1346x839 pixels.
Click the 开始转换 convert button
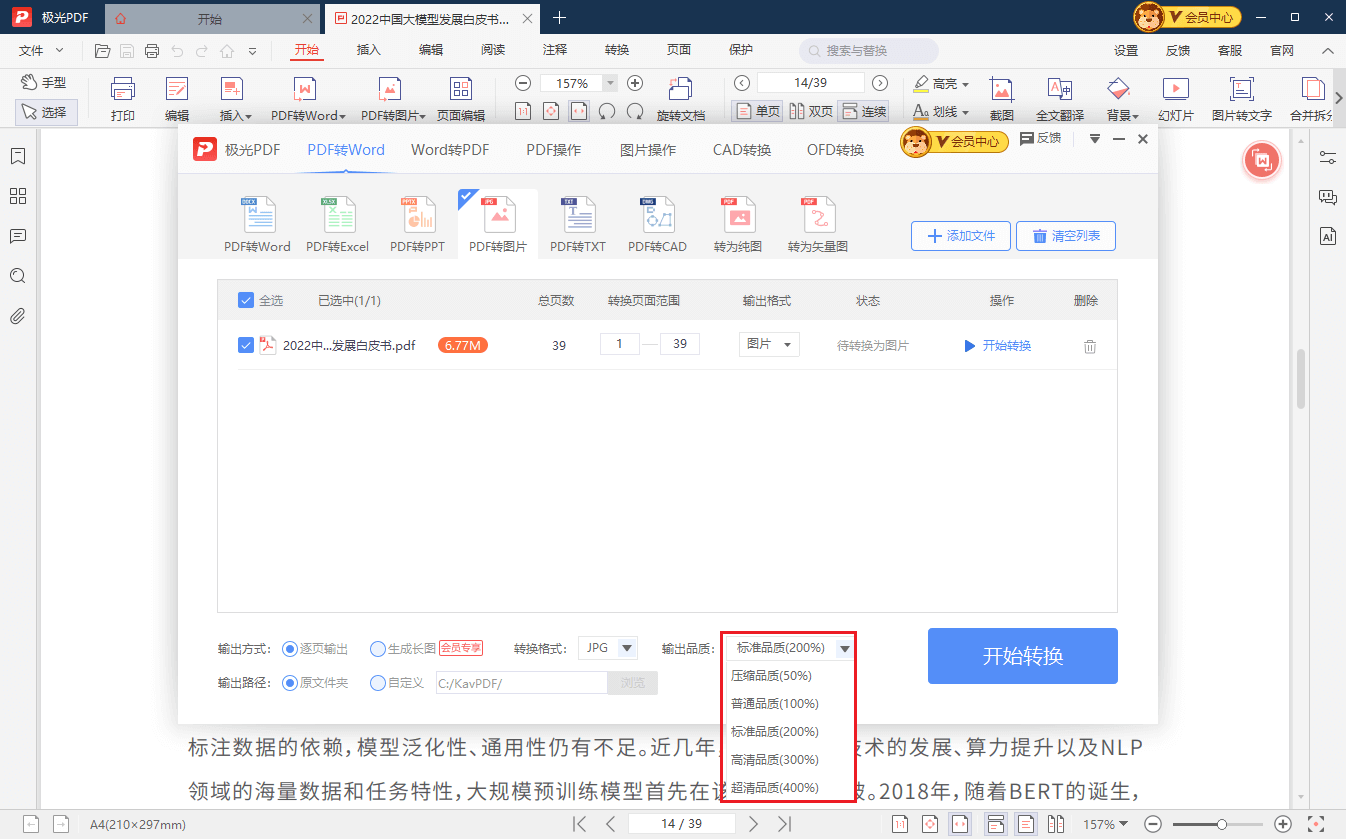pos(1022,655)
